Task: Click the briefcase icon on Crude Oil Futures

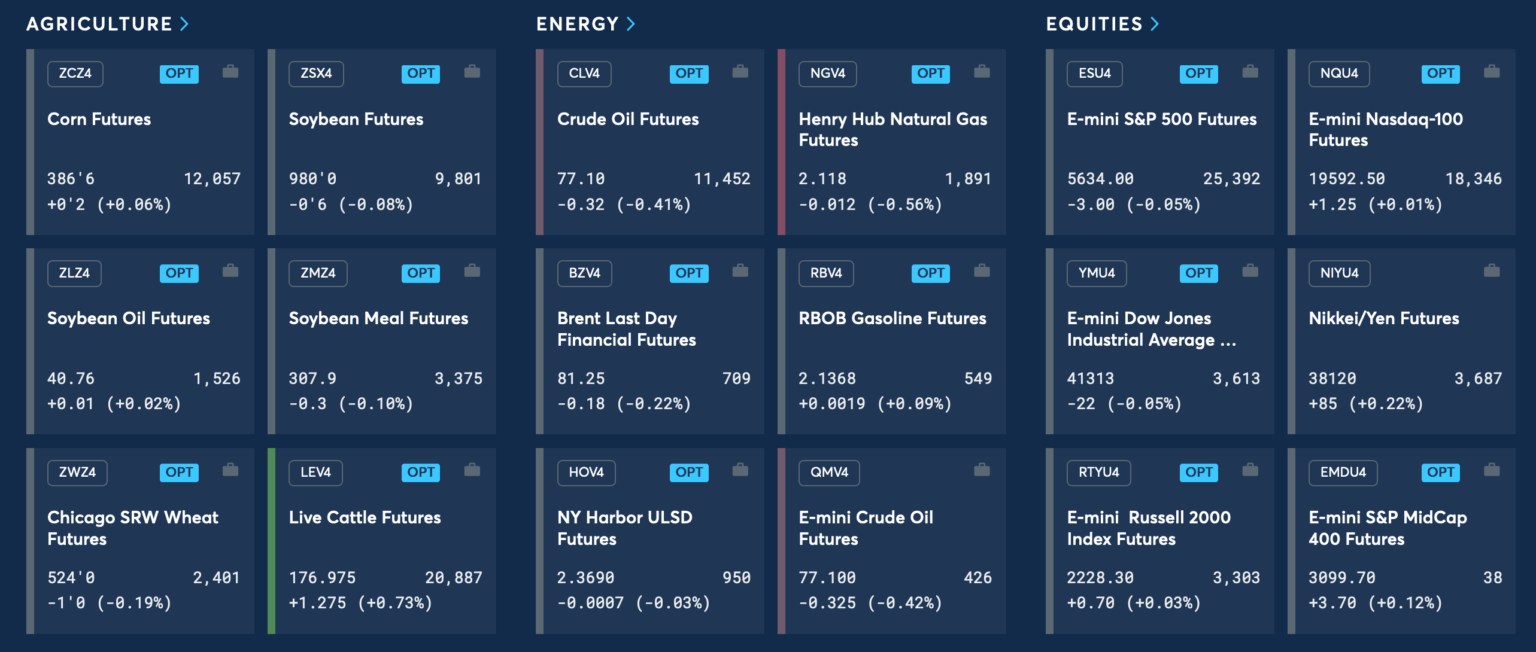Action: (x=740, y=73)
